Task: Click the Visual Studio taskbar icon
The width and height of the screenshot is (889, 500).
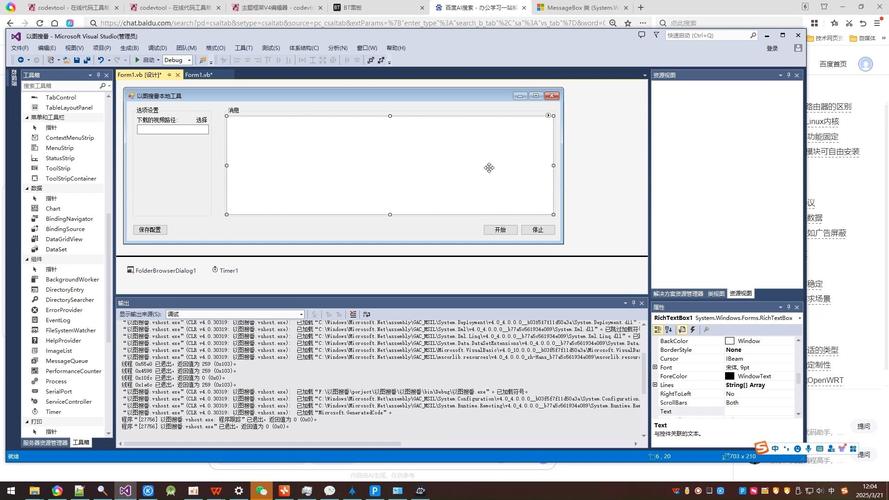Action: click(x=125, y=491)
